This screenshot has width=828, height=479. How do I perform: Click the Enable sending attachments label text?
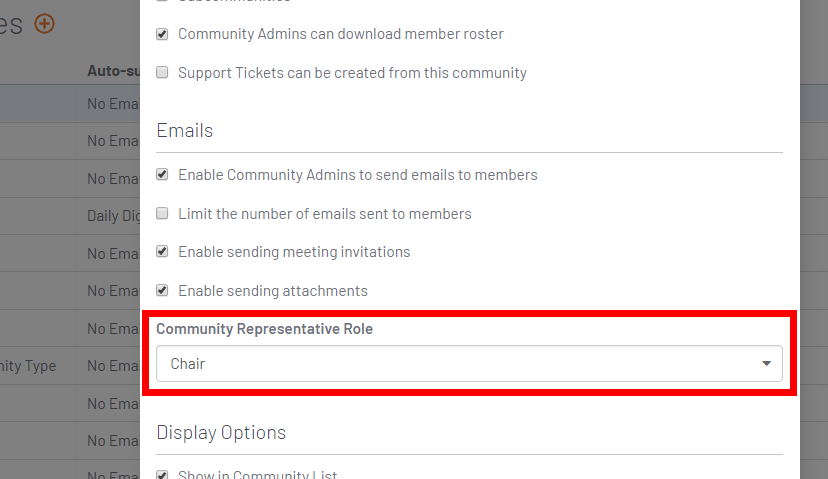(272, 290)
